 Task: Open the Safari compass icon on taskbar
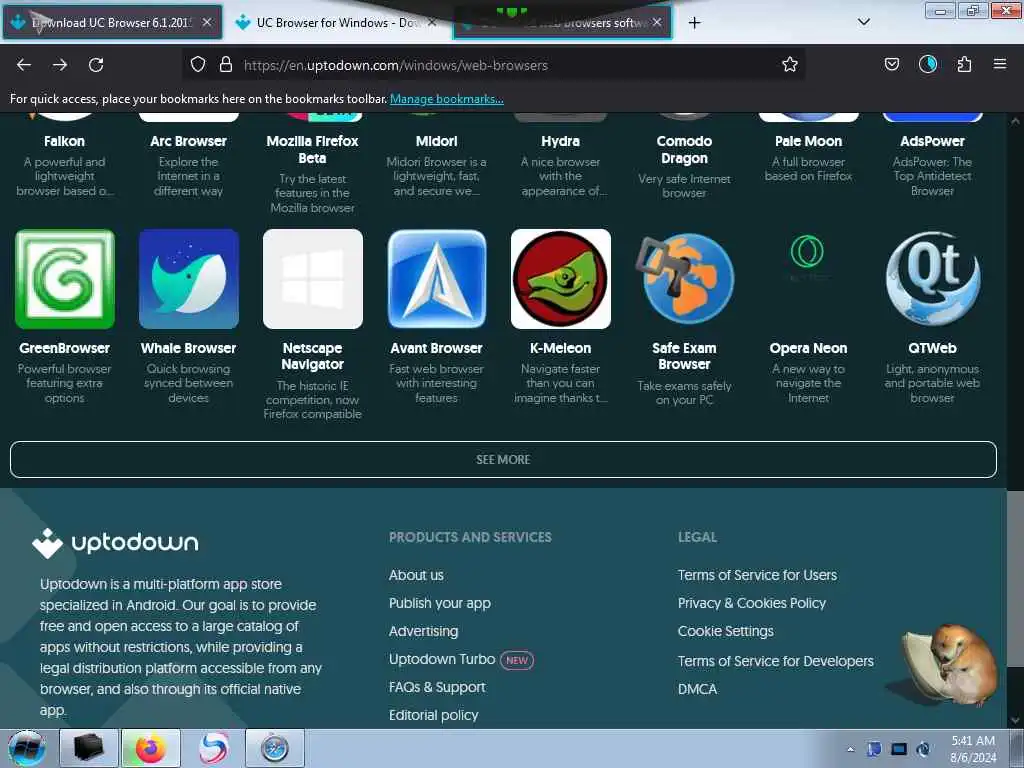[x=275, y=748]
